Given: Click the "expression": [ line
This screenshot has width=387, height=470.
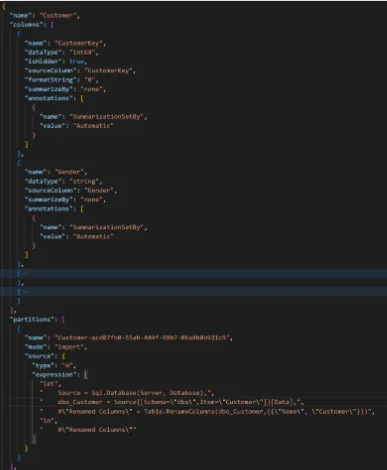Looking at the screenshot, I should (60, 375).
